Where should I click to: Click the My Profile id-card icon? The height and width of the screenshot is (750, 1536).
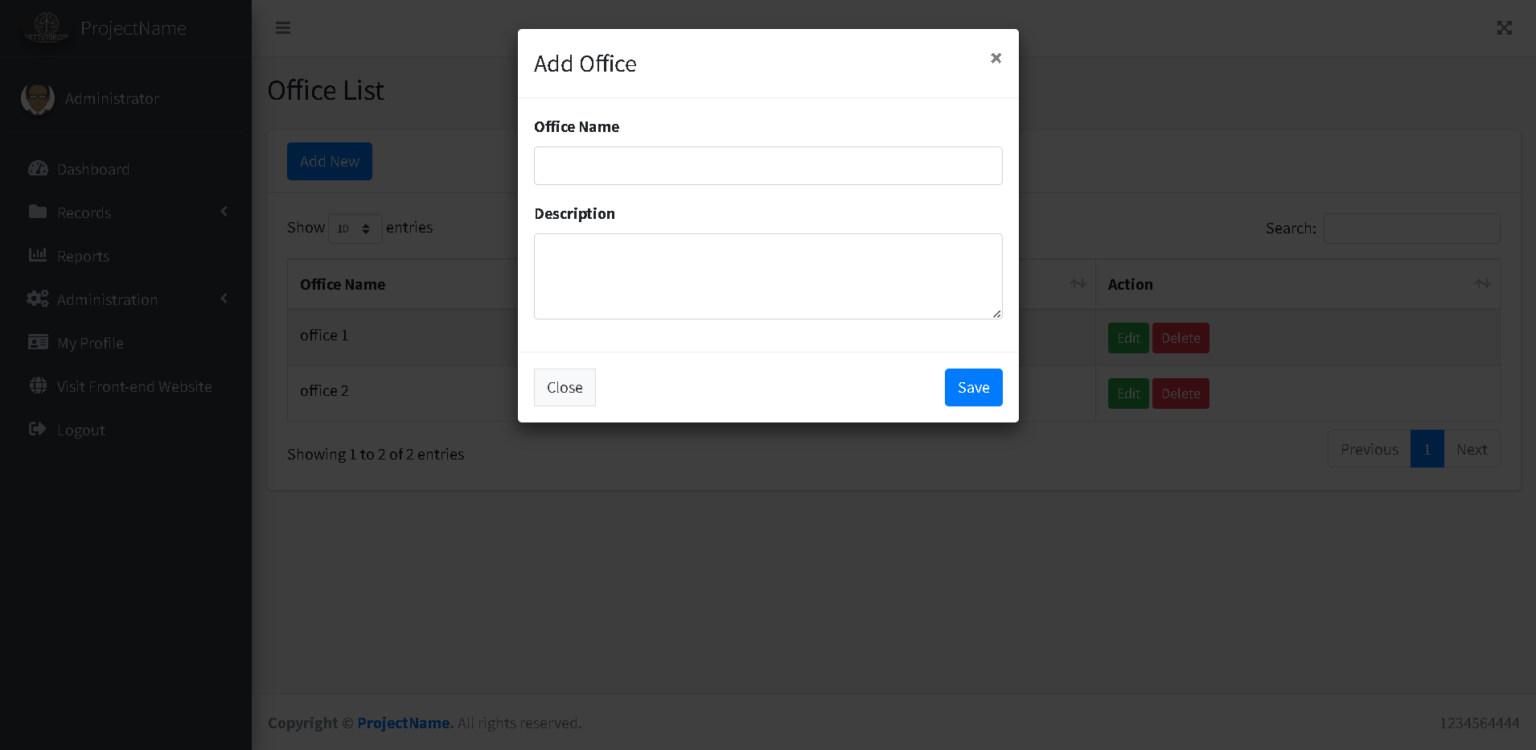click(x=37, y=342)
